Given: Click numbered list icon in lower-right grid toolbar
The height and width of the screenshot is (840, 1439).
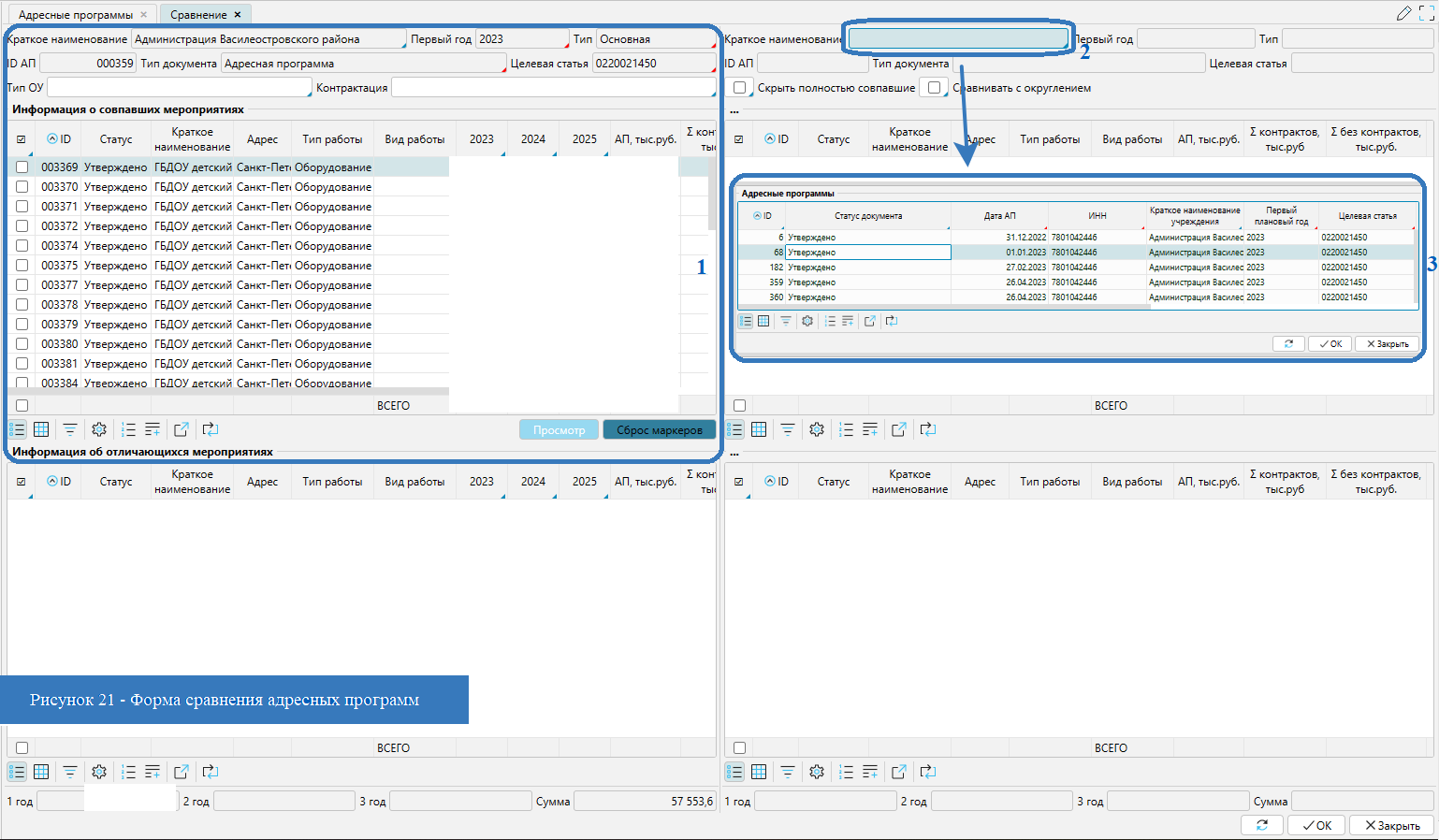Looking at the screenshot, I should (x=846, y=772).
